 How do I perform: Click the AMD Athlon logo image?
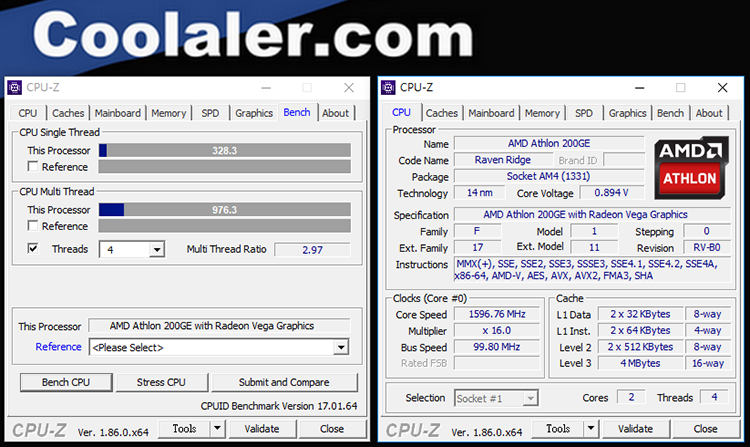tap(691, 167)
